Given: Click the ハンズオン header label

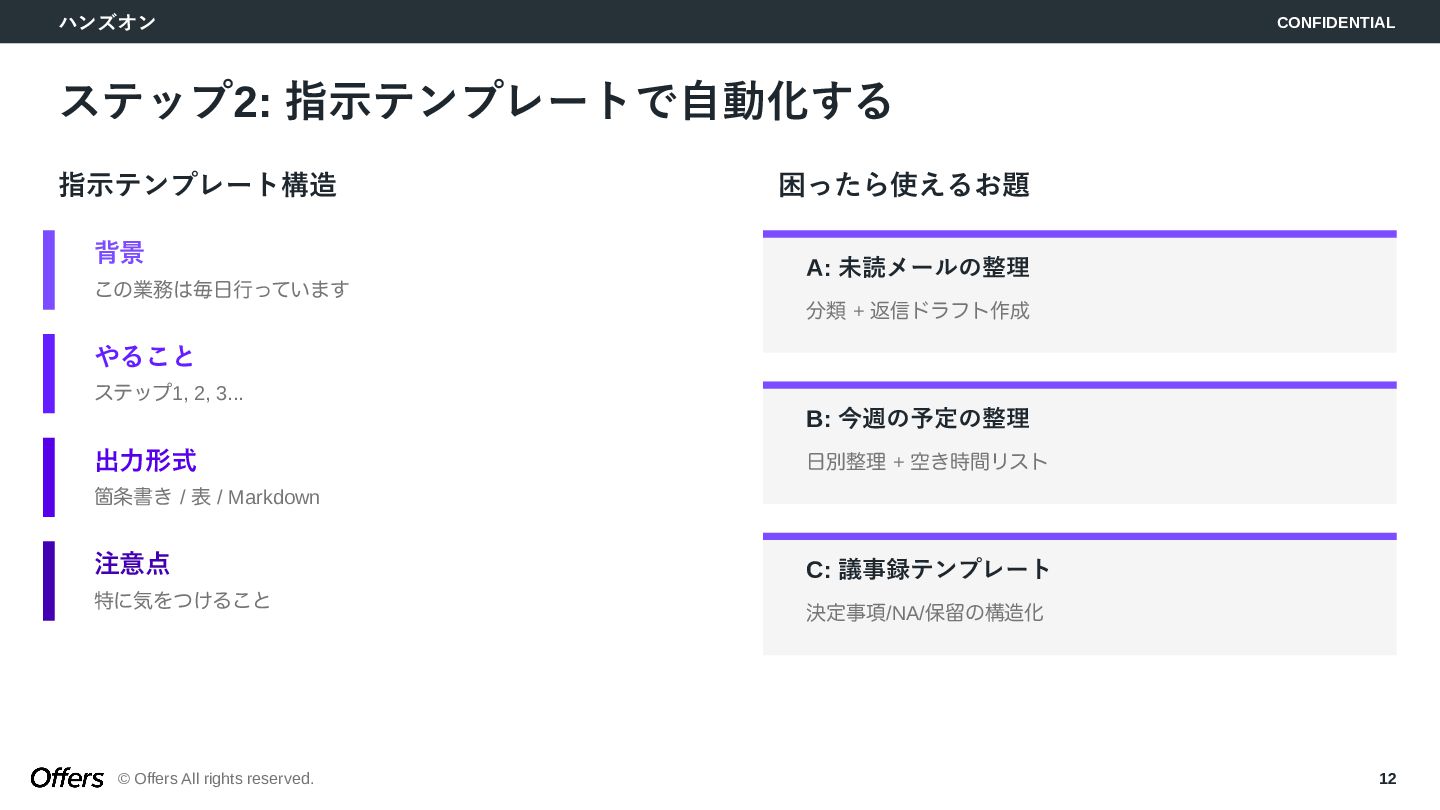Looking at the screenshot, I should pos(107,22).
